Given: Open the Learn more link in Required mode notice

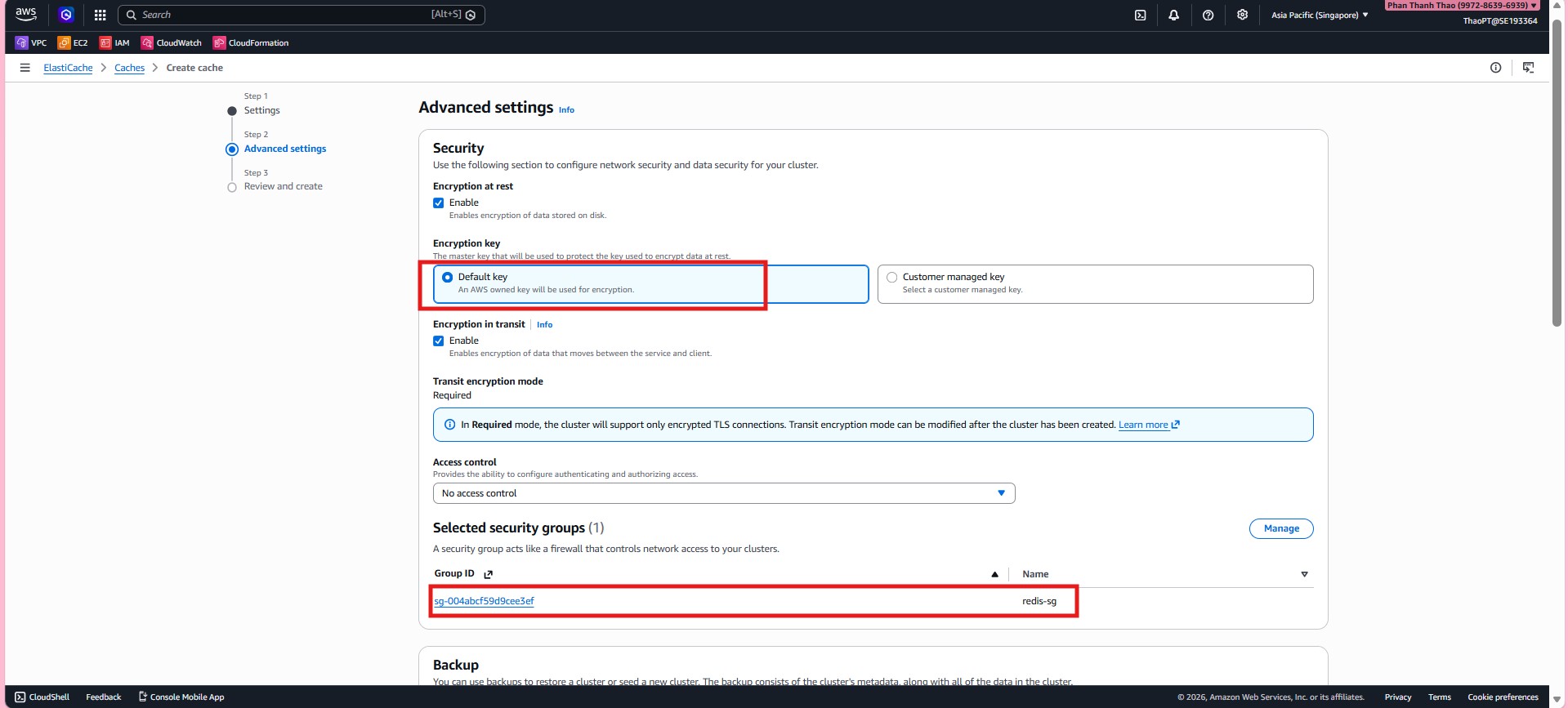Looking at the screenshot, I should point(1149,425).
